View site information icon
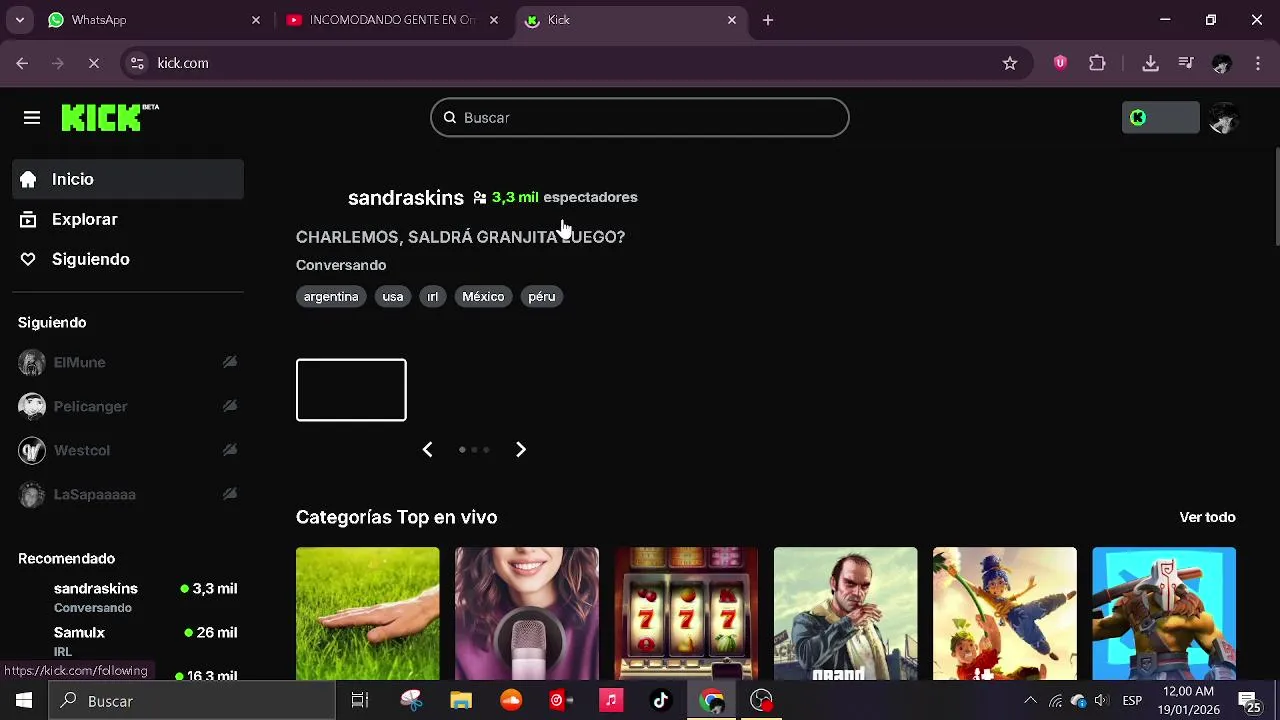Viewport: 1280px width, 720px height. pyautogui.click(x=137, y=63)
